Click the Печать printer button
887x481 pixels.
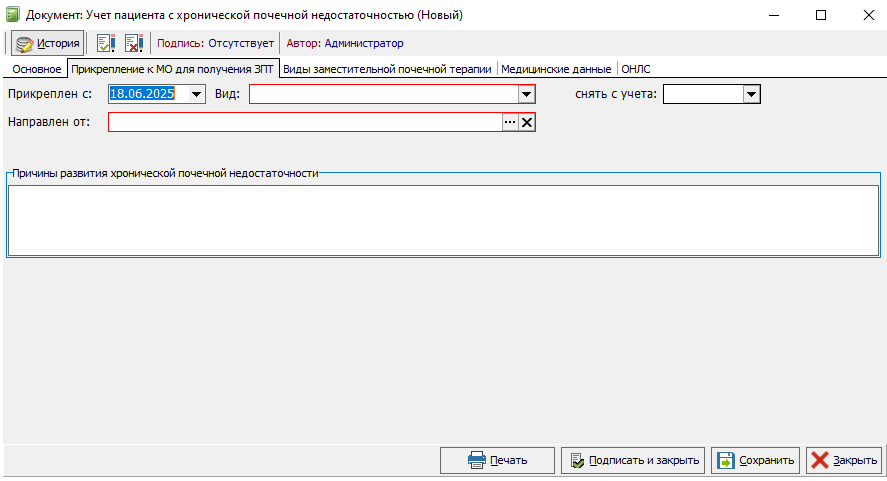(497, 461)
